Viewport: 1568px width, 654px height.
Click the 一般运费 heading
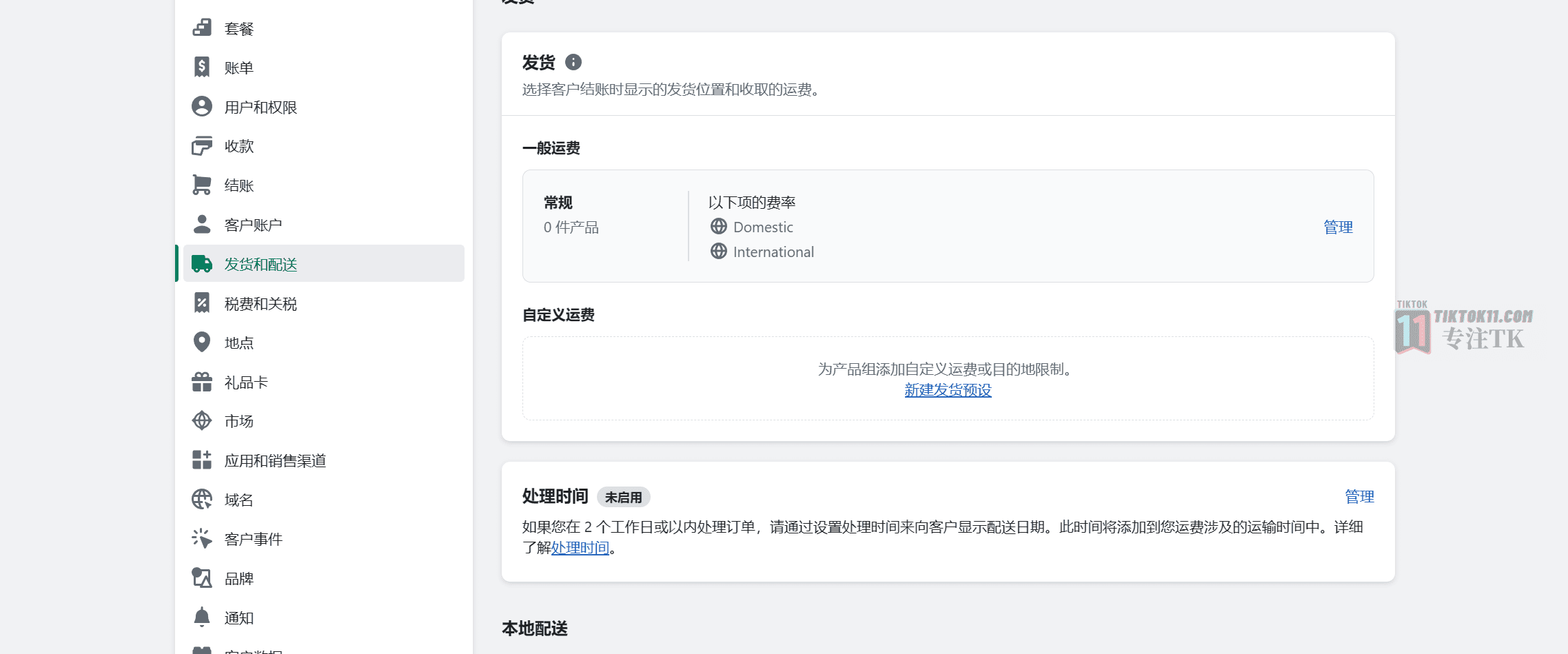pos(551,147)
